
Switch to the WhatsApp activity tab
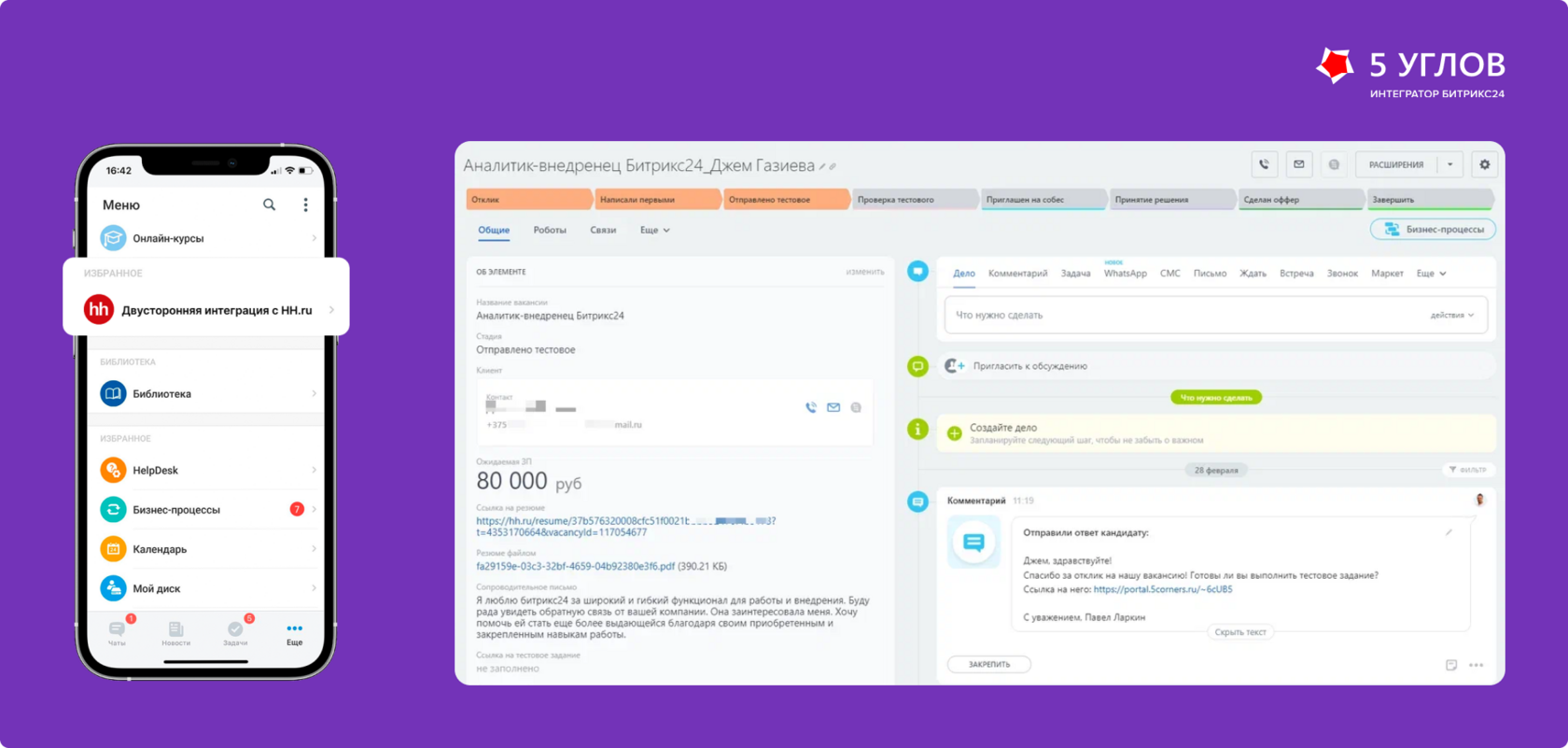[x=1125, y=274]
